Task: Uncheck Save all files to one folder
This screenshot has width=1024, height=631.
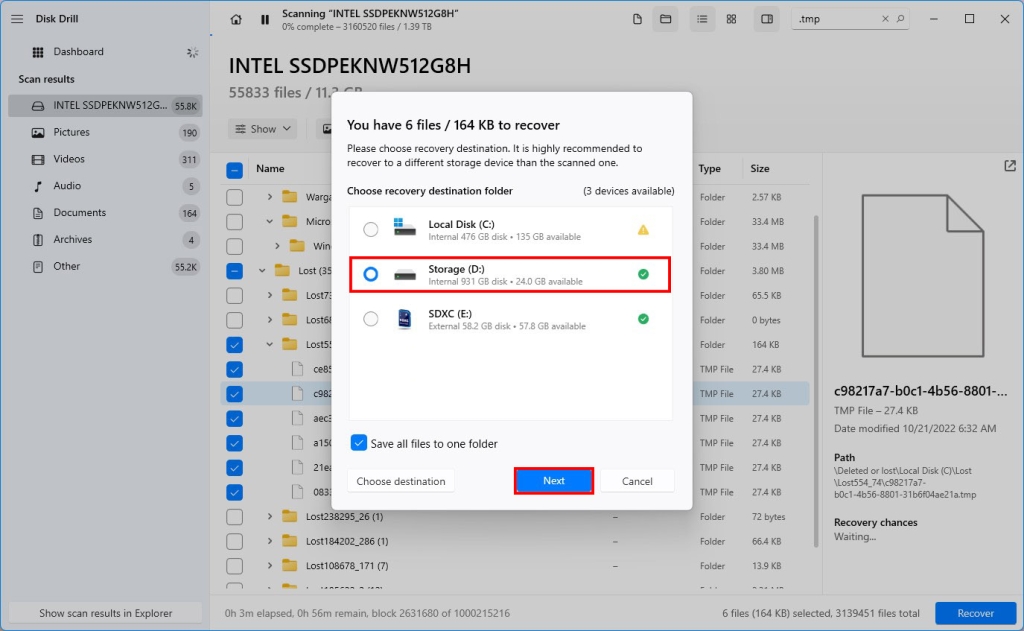Action: 361,442
